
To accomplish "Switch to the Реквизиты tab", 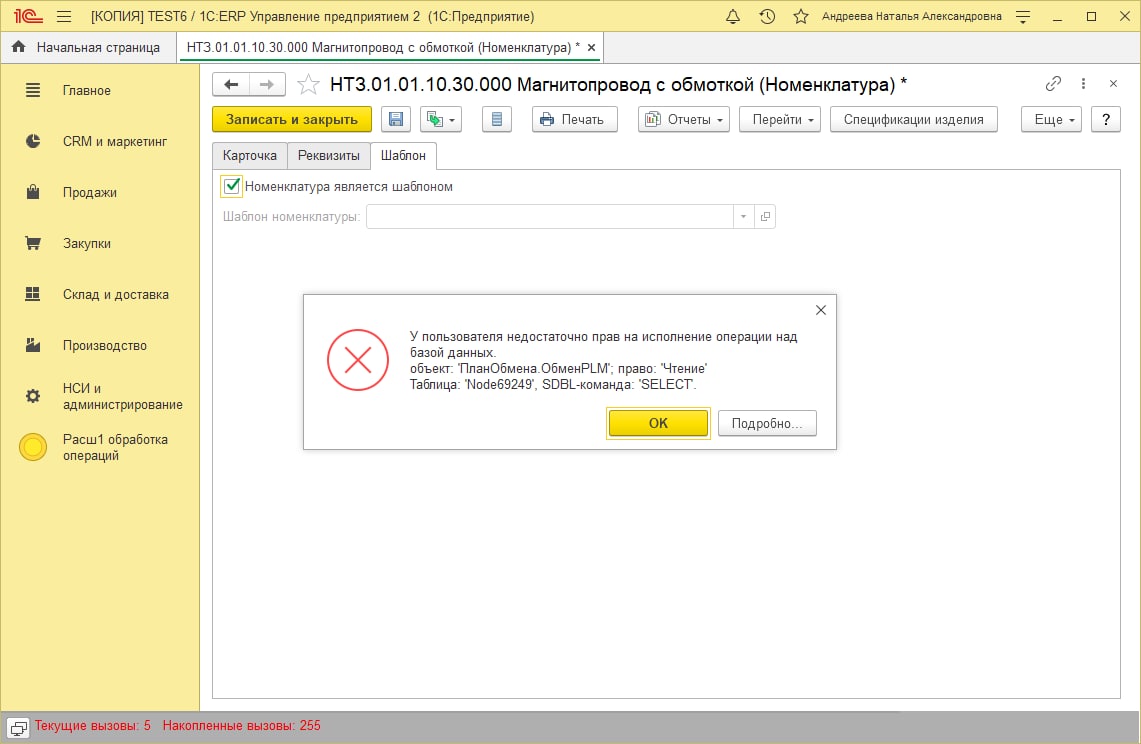I will click(329, 156).
